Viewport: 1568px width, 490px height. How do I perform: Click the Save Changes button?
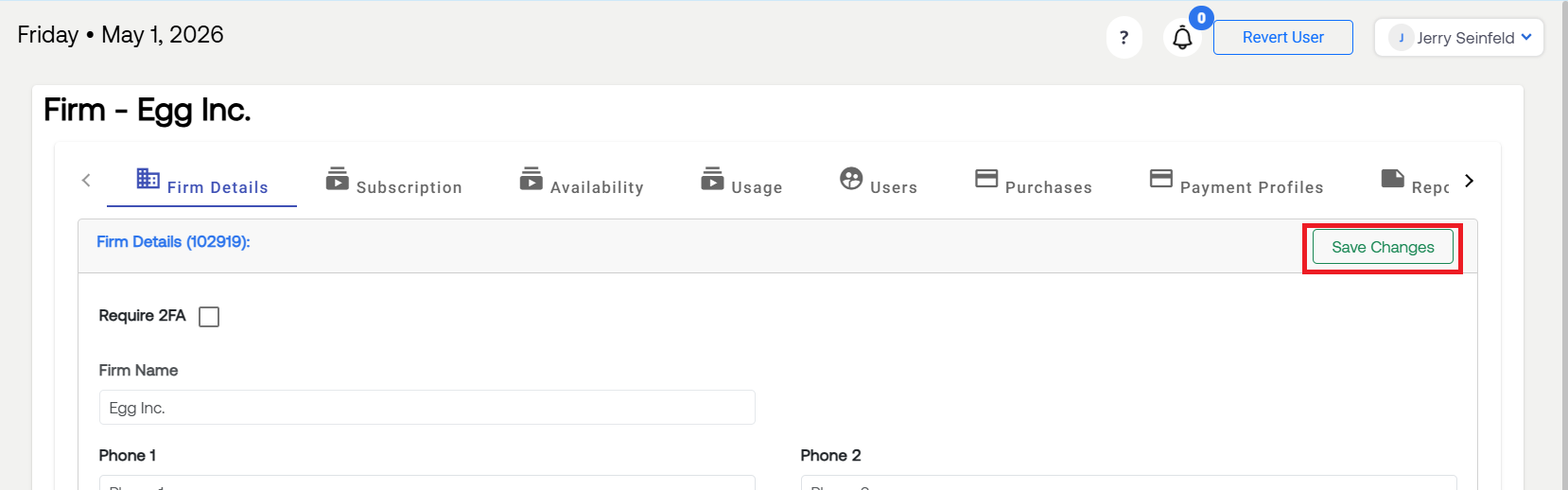1383,247
